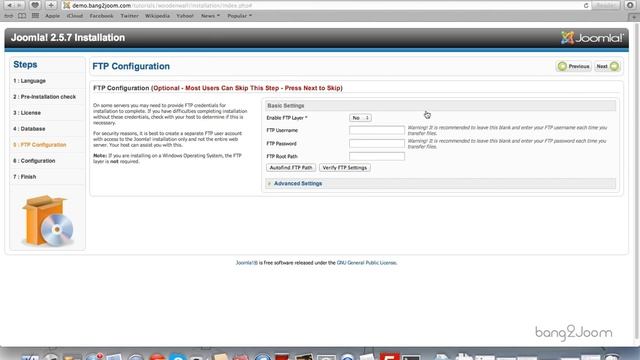
Task: Open the red app icon with a 5 in the Dock
Action: (389, 356)
